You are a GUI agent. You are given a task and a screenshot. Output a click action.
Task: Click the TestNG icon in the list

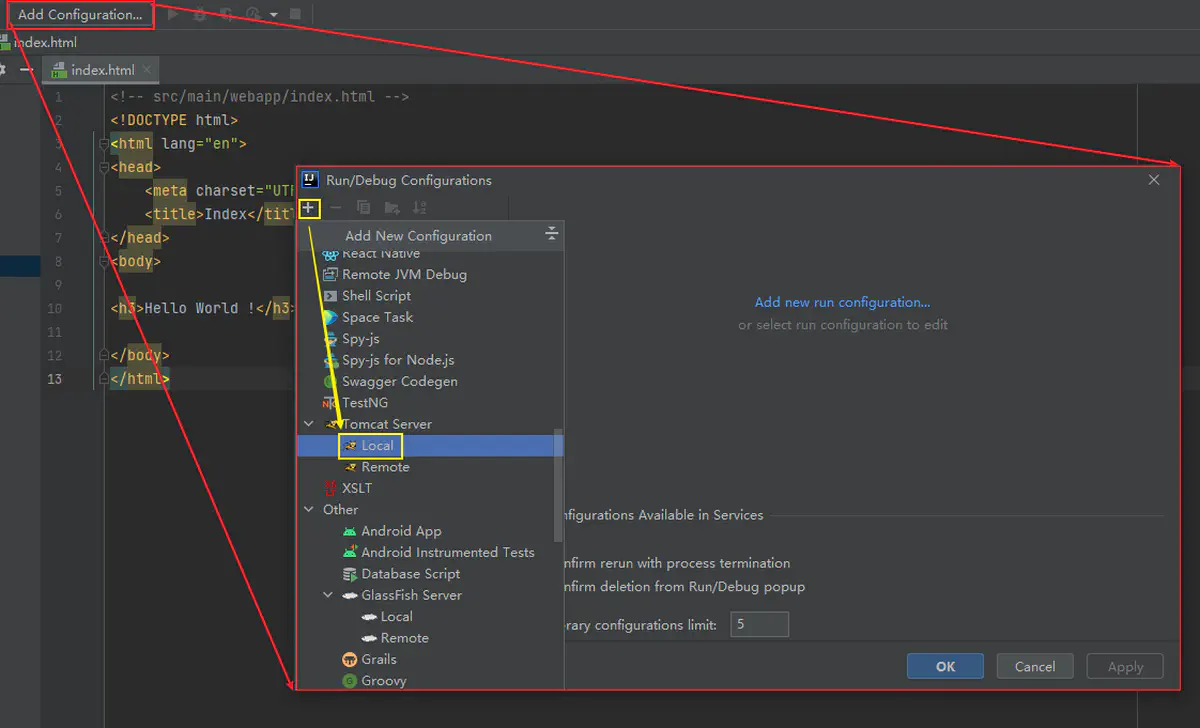330,403
